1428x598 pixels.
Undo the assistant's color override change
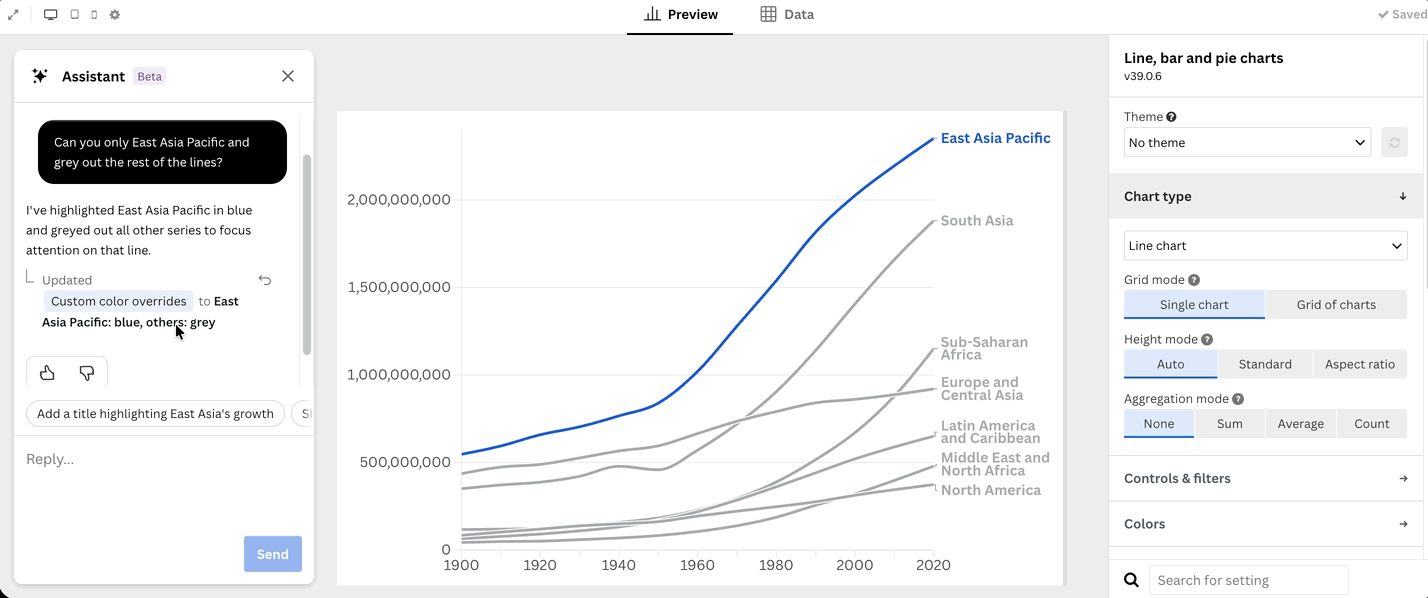coord(265,280)
